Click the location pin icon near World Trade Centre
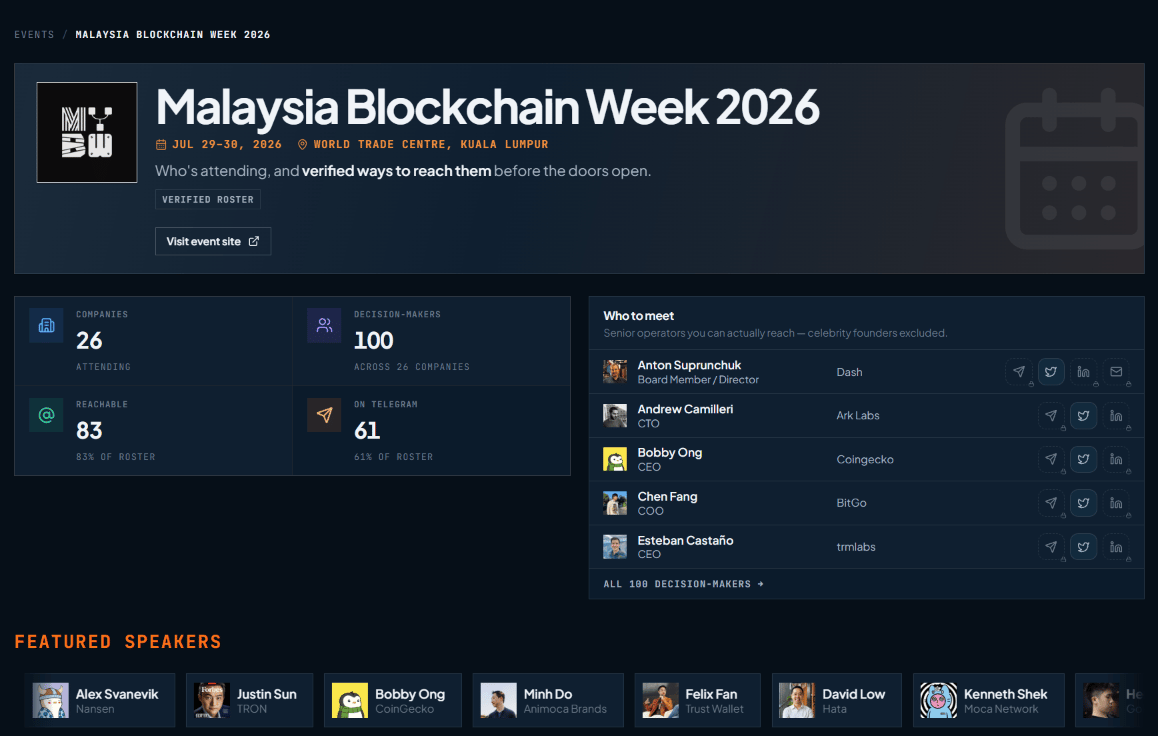The width and height of the screenshot is (1159, 736). click(x=302, y=145)
